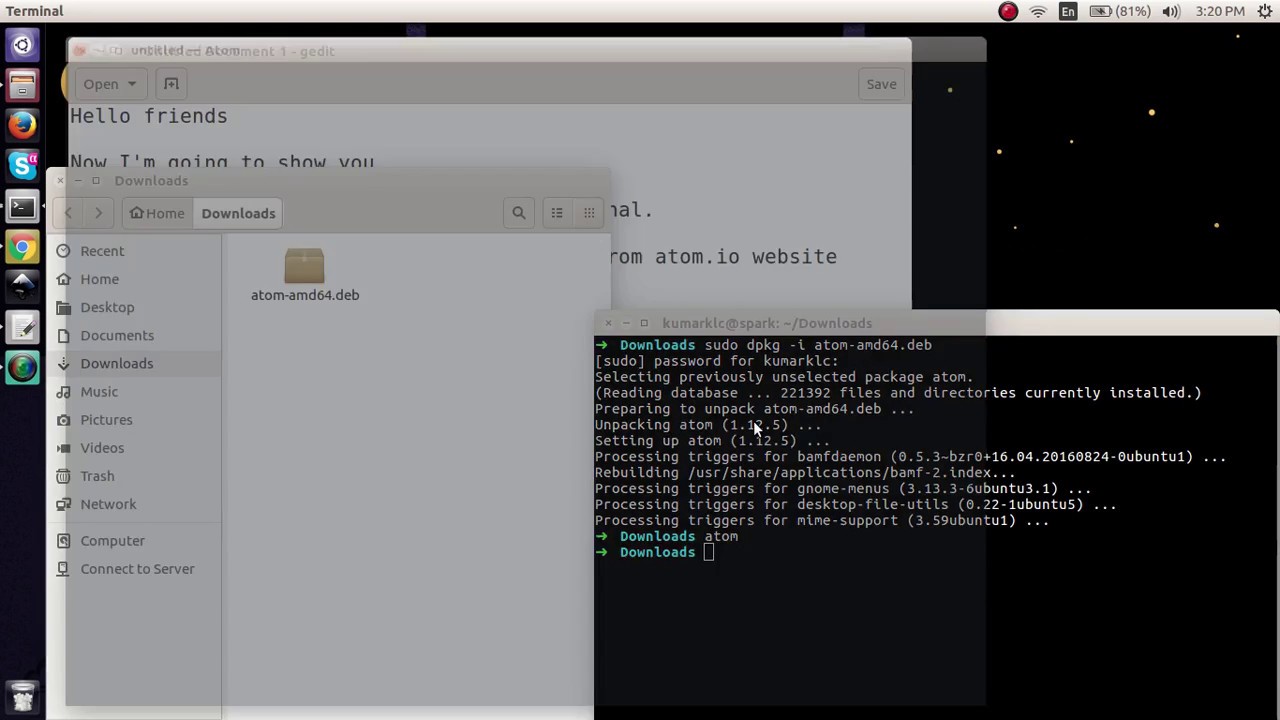The height and width of the screenshot is (720, 1280).
Task: Open the green globe launcher icon
Action: tap(22, 368)
